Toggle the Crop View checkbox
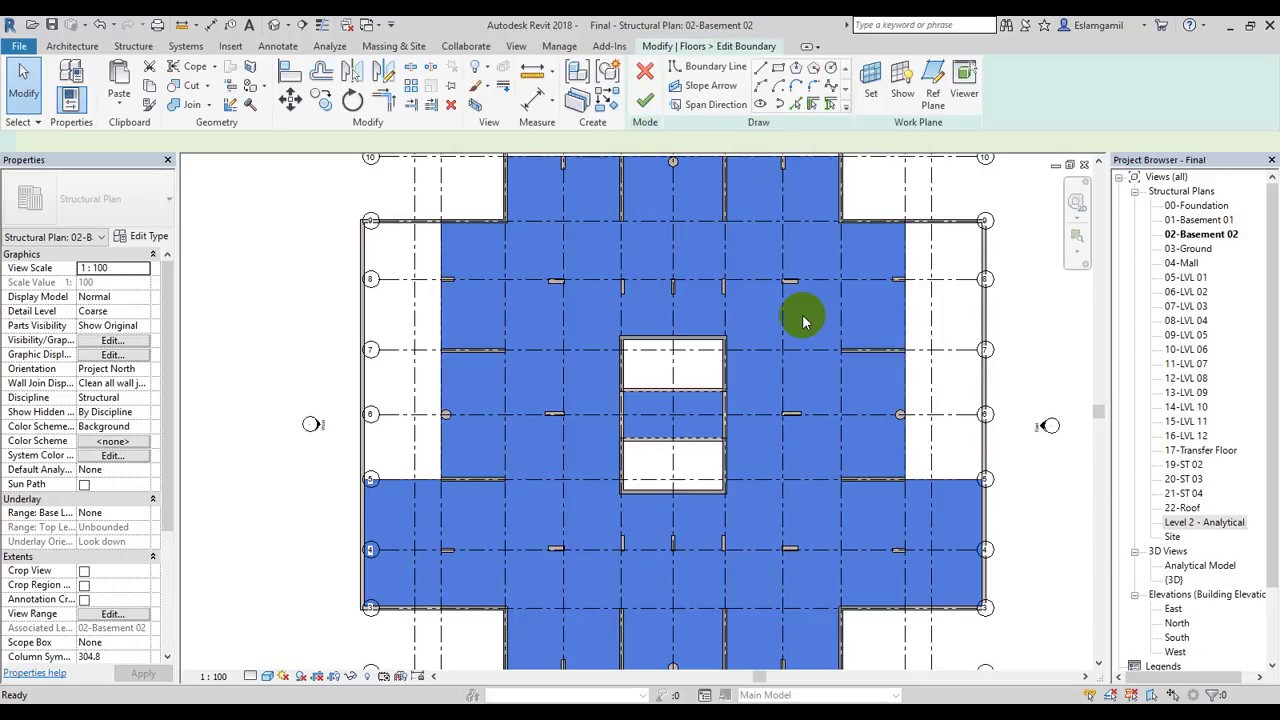This screenshot has width=1280, height=720. pyautogui.click(x=84, y=571)
